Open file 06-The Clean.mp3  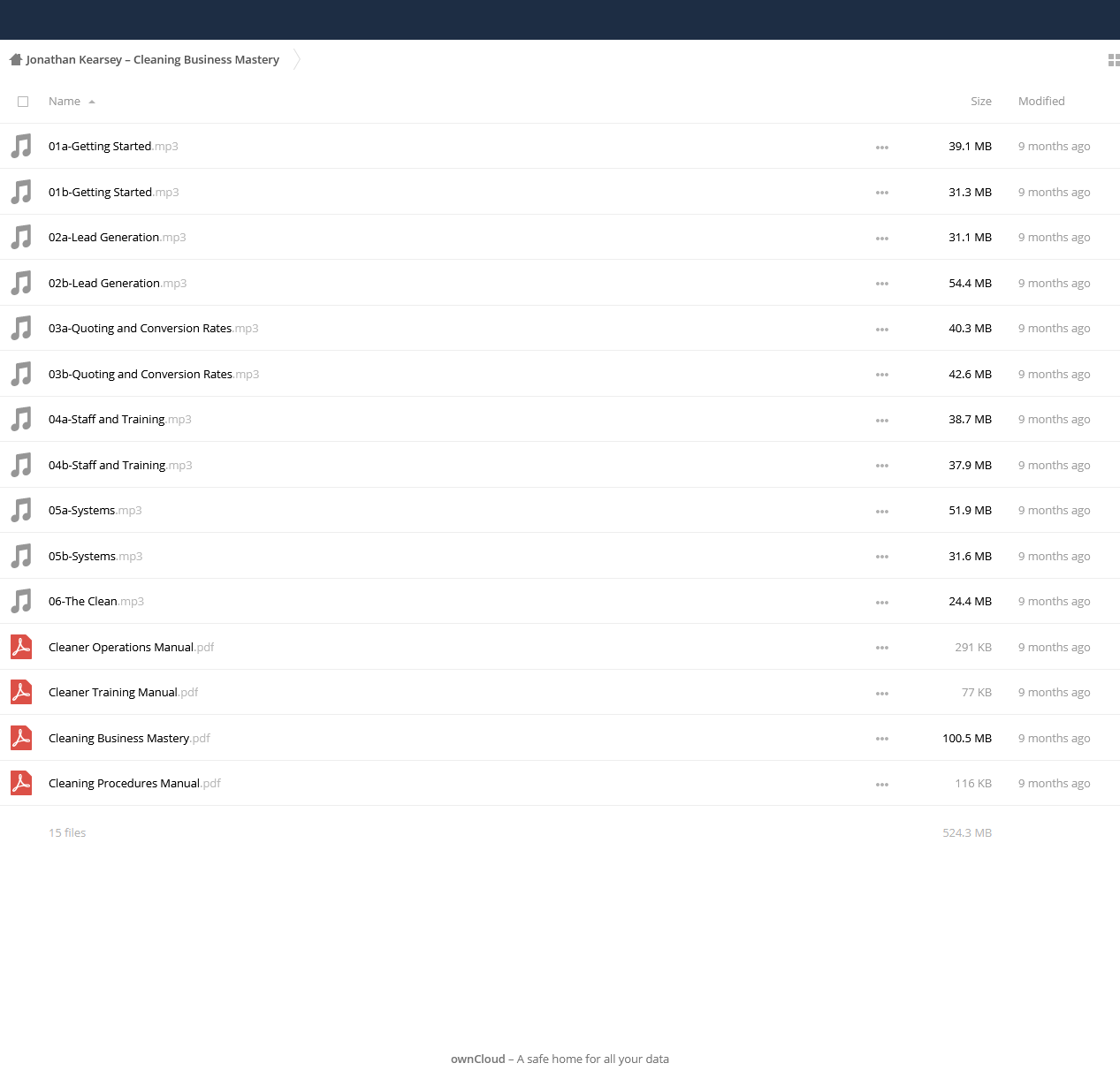point(96,602)
